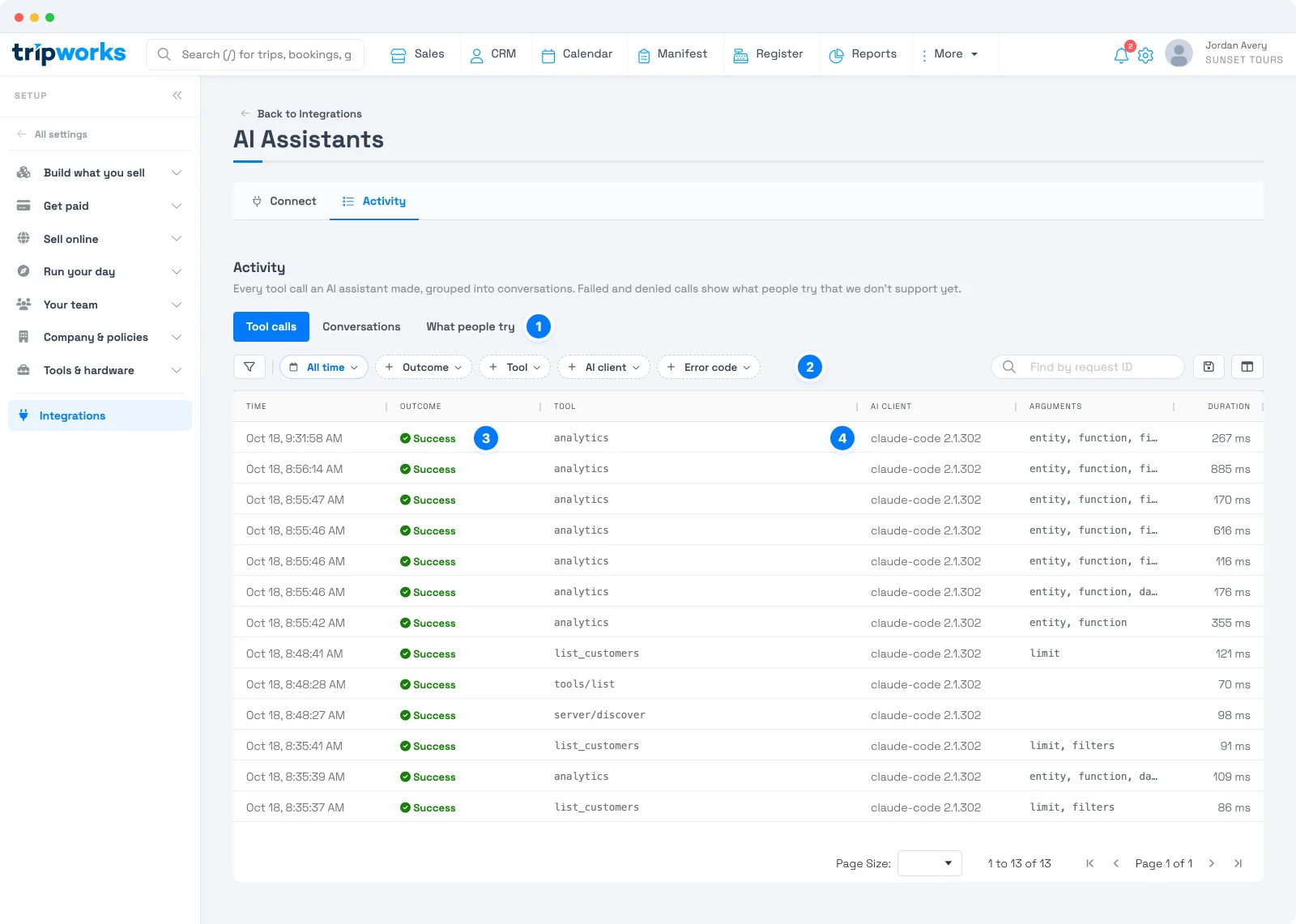The height and width of the screenshot is (924, 1296).
Task: Go to next page arrow
Action: (x=1212, y=863)
